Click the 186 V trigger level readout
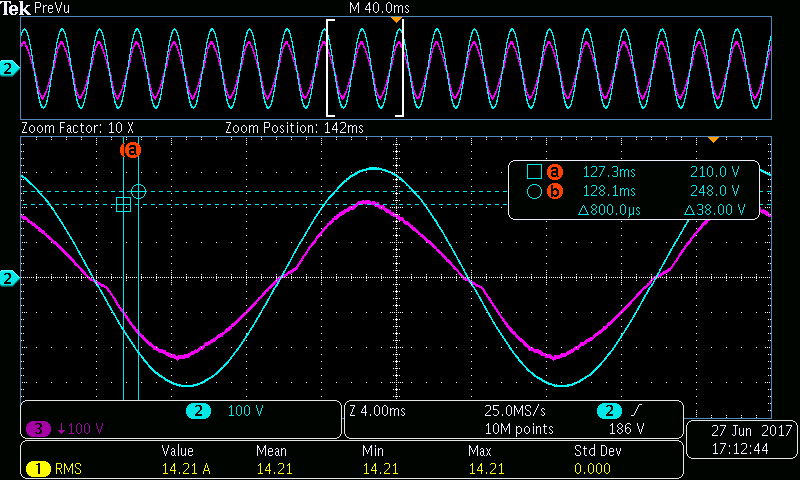This screenshot has height=480, width=800. tap(626, 429)
